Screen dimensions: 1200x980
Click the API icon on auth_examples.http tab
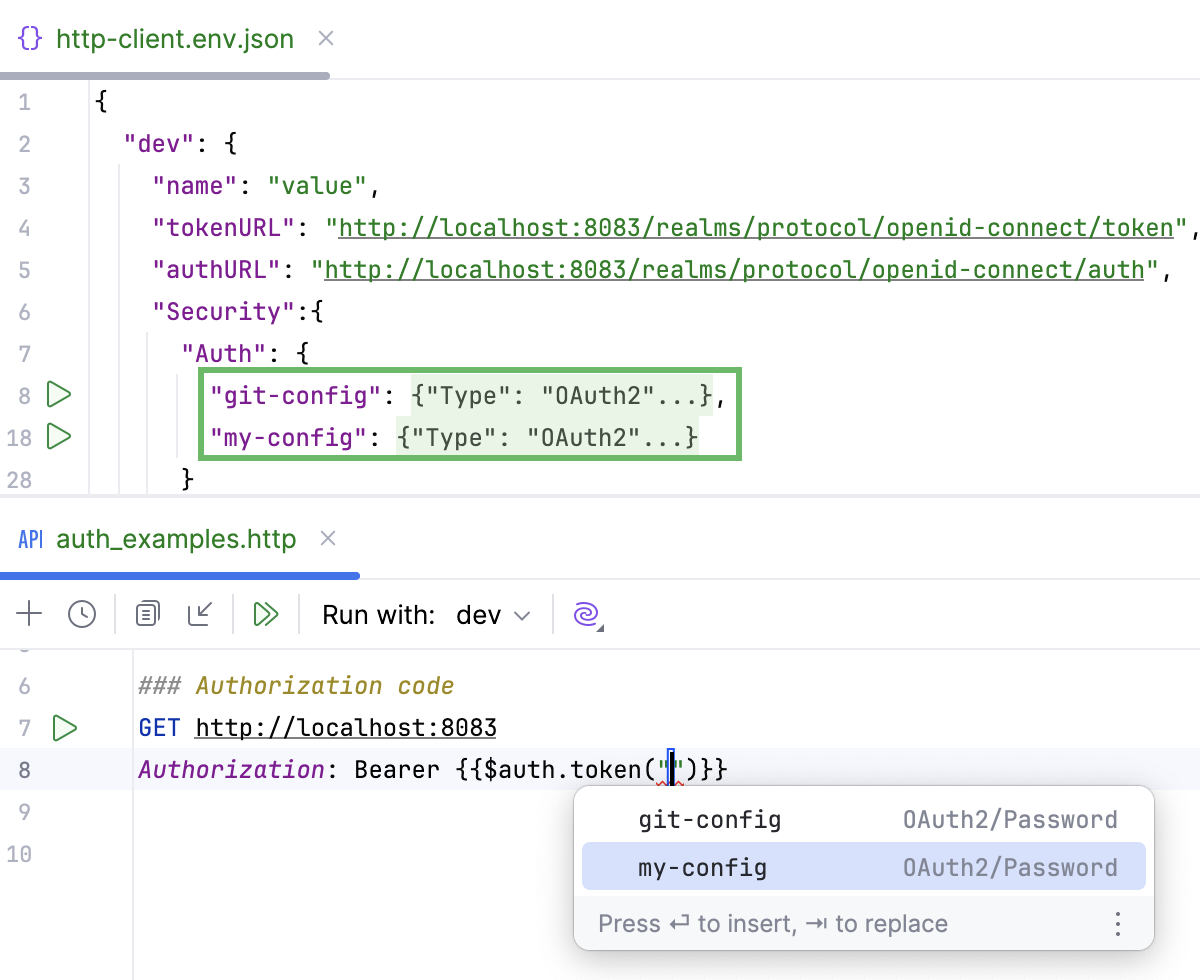[x=29, y=539]
